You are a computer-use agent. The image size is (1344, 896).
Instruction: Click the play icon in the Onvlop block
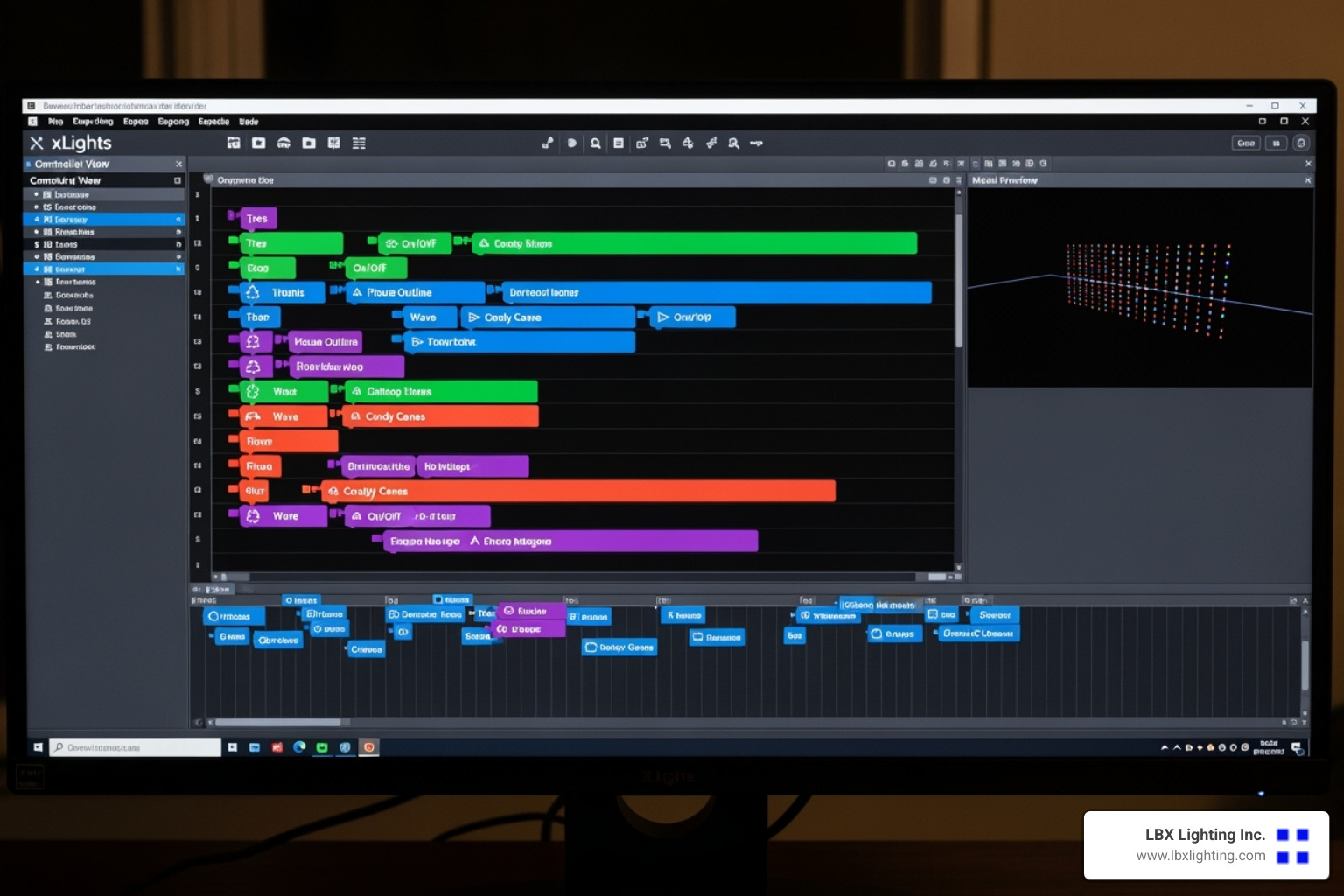pos(663,317)
